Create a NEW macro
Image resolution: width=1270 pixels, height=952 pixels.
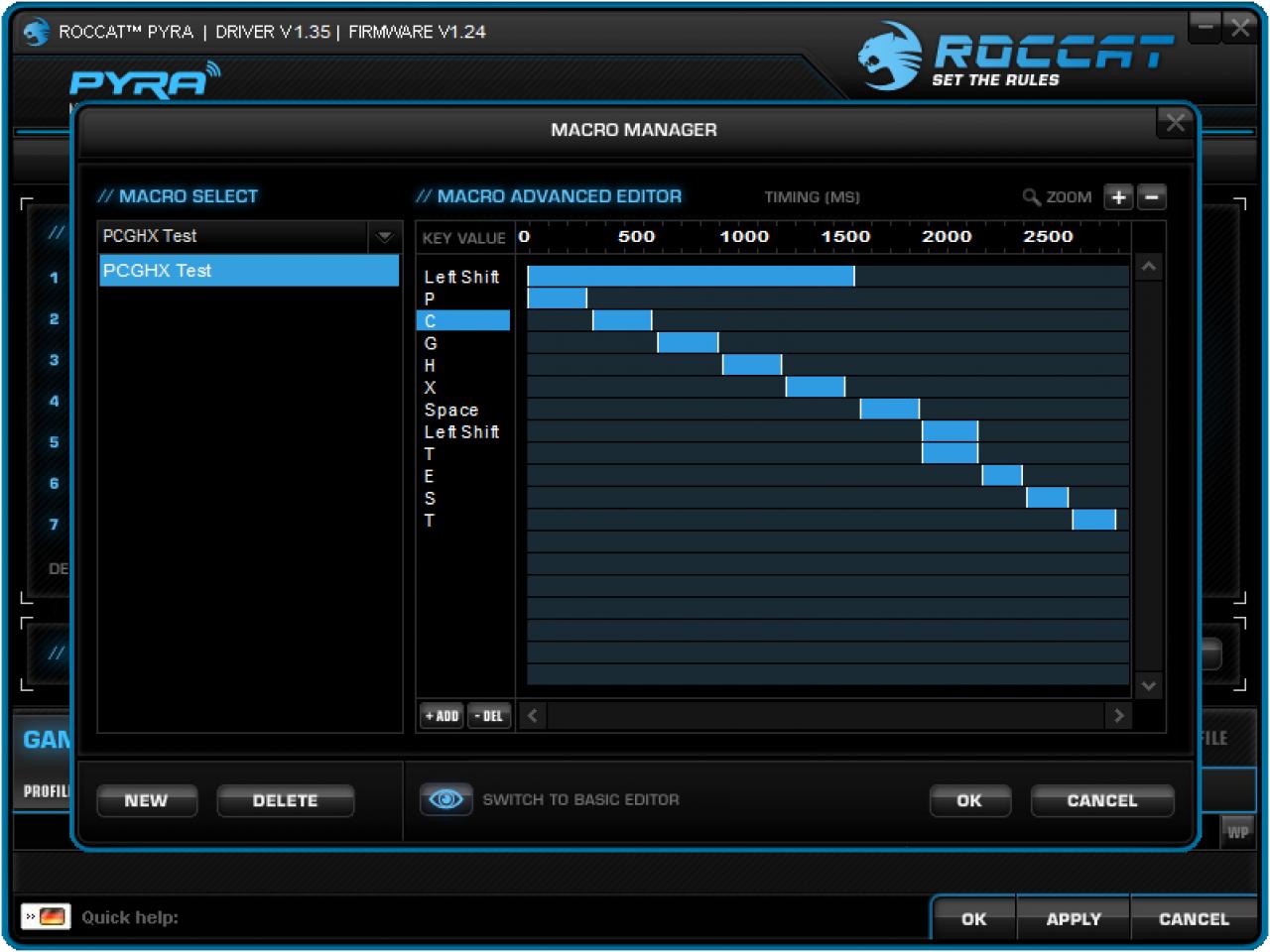(147, 800)
